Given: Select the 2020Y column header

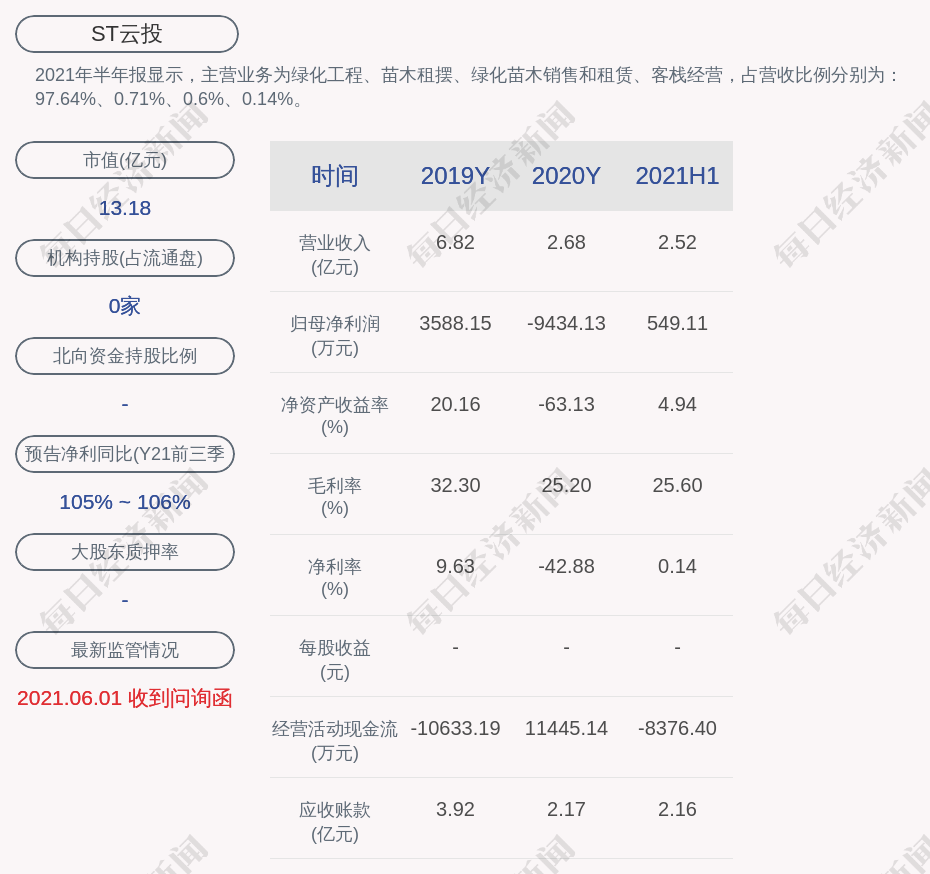Looking at the screenshot, I should (x=566, y=176).
